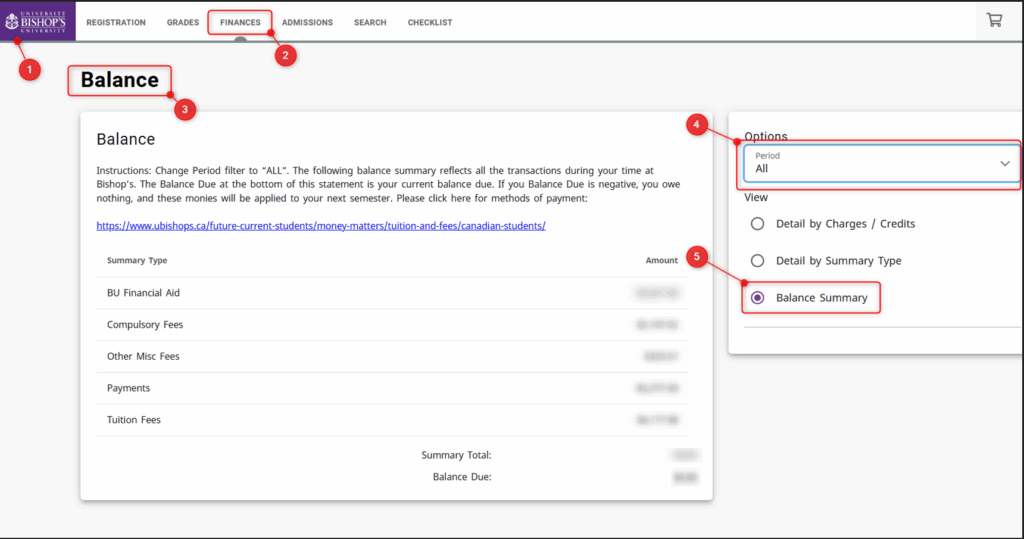Viewport: 1024px width, 539px height.
Task: Click the Other Misc Fees row
Action: click(392, 356)
